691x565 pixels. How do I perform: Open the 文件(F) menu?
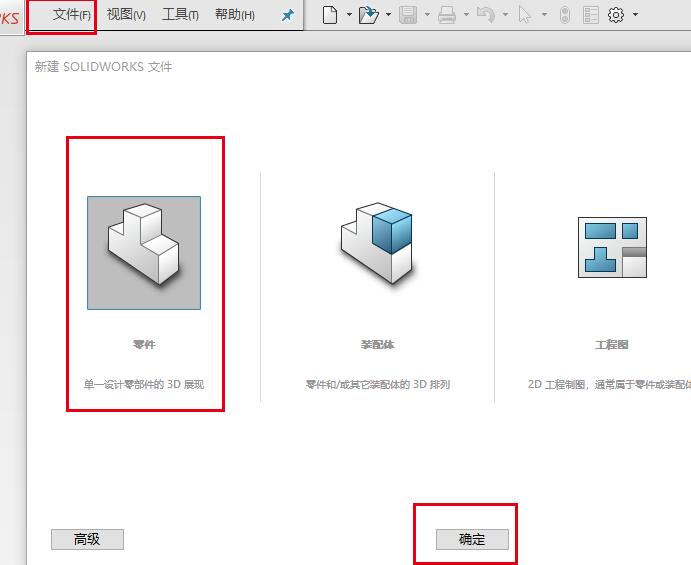tap(71, 15)
